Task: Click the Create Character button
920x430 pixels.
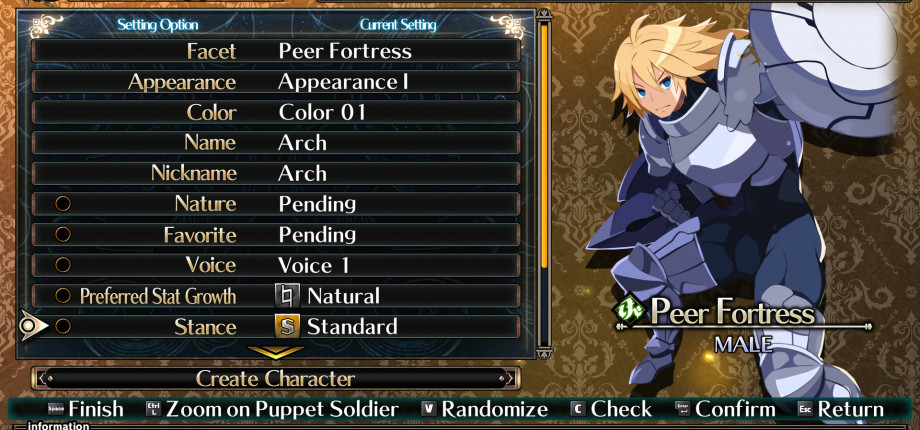Action: [276, 378]
